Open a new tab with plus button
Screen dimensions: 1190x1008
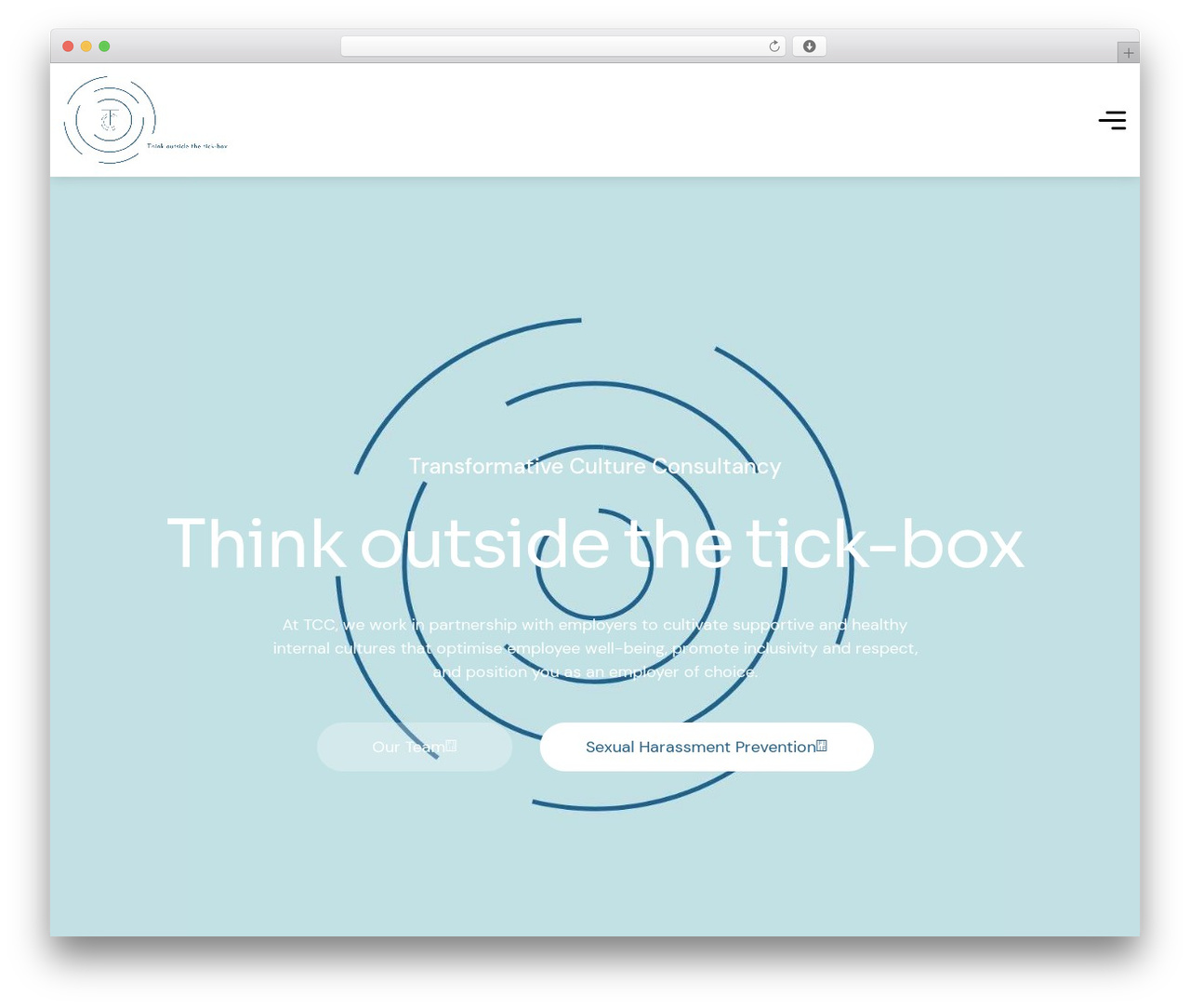coord(1128,53)
